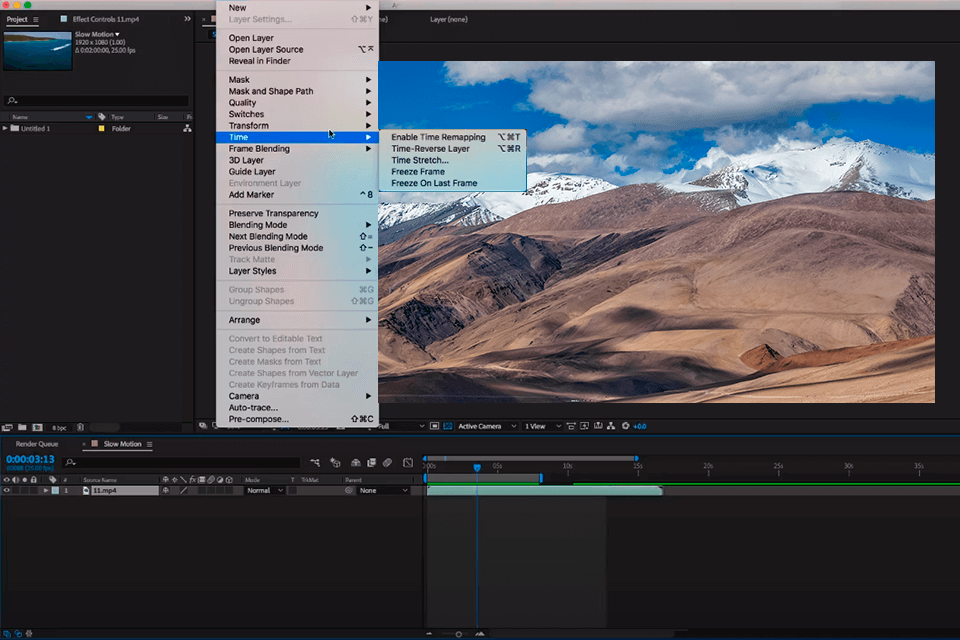The height and width of the screenshot is (640, 960).
Task: Toggle composition Motion Blur switch in timeline
Action: (388, 462)
